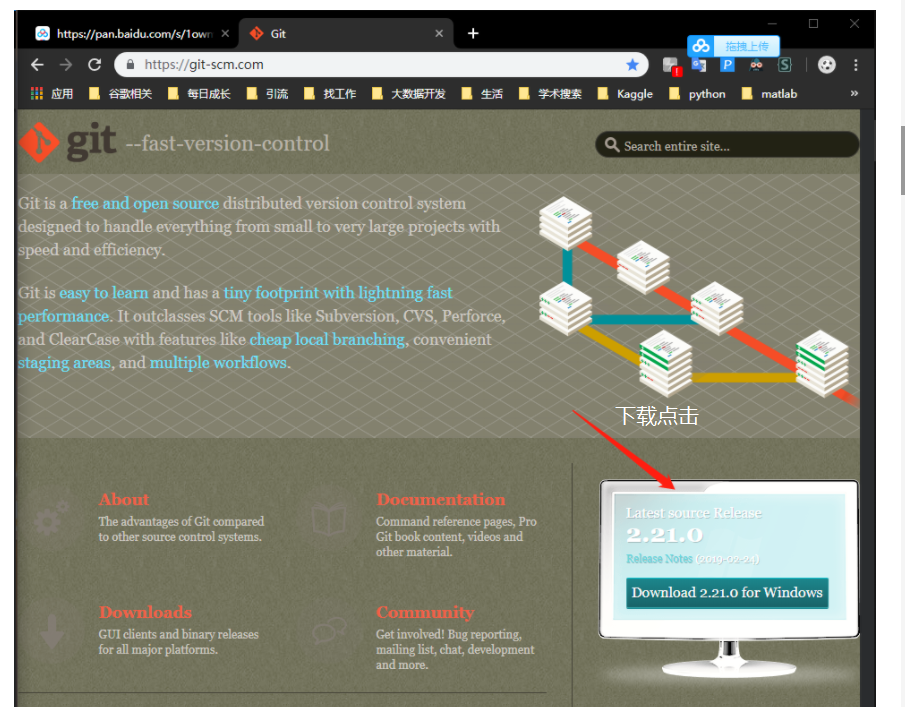The height and width of the screenshot is (707, 905).
Task: Follow the easy to learn link
Action: (x=104, y=293)
